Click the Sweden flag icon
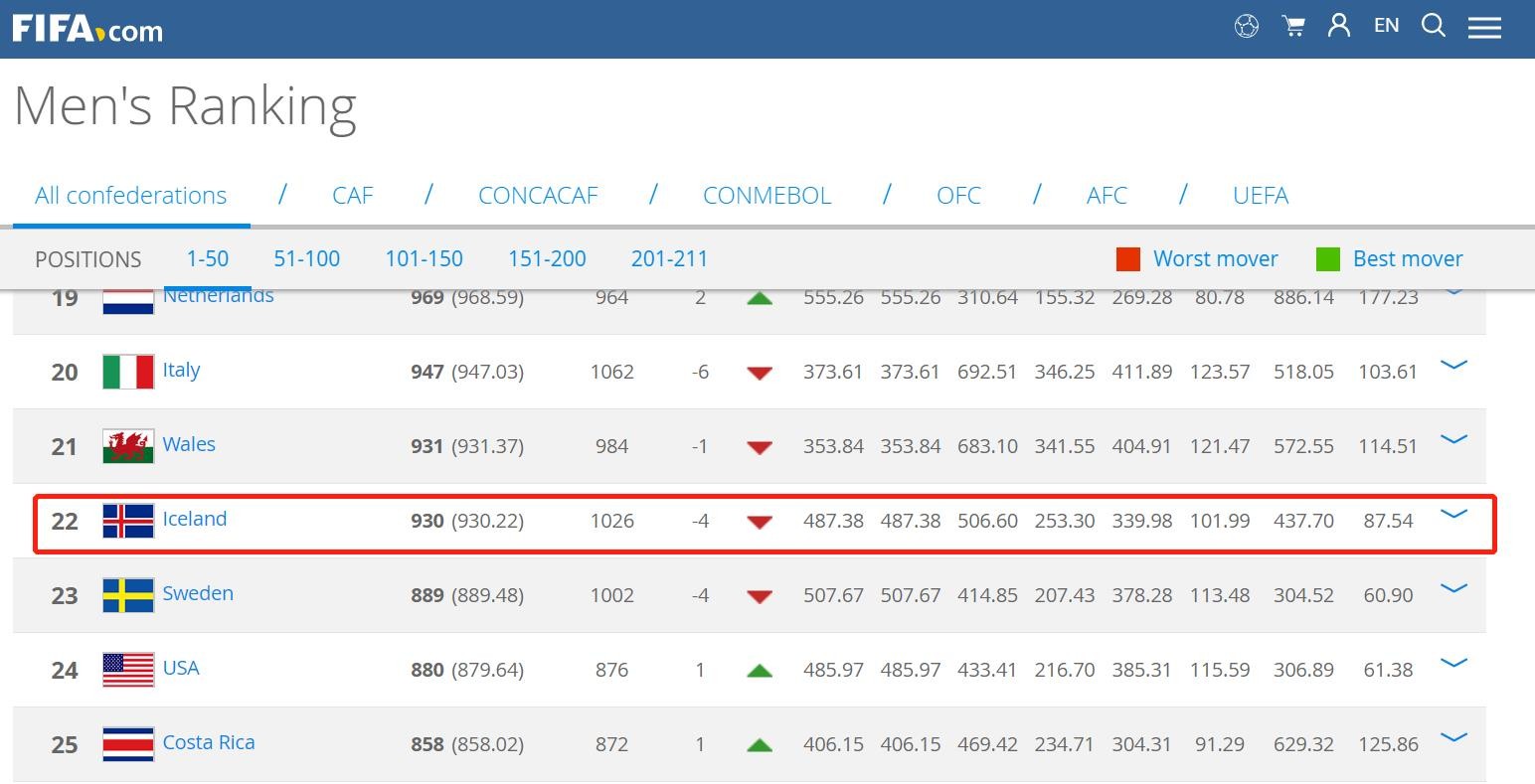 pos(128,595)
